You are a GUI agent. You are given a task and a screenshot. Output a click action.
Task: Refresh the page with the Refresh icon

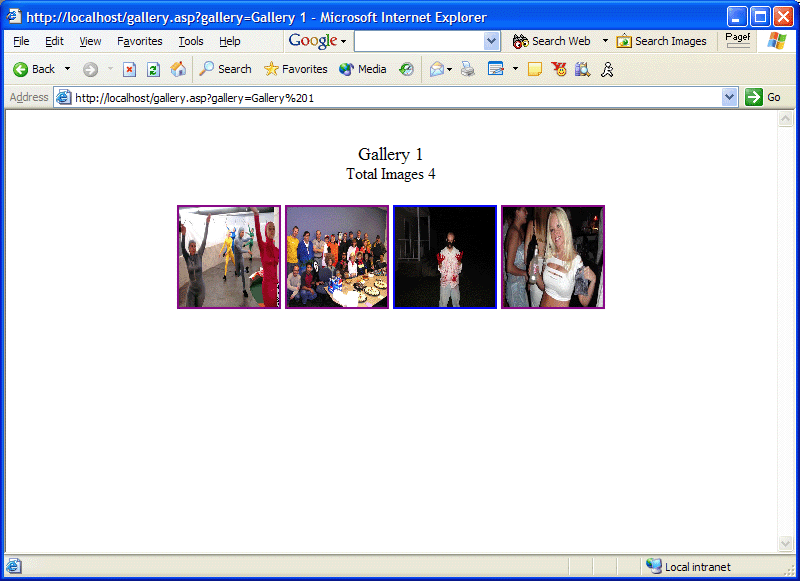(153, 69)
